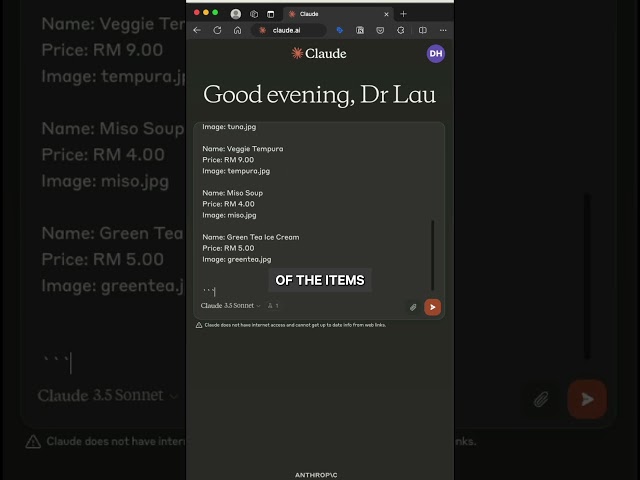Attach a file with the paperclip icon
This screenshot has height=480, width=640.
(x=413, y=307)
